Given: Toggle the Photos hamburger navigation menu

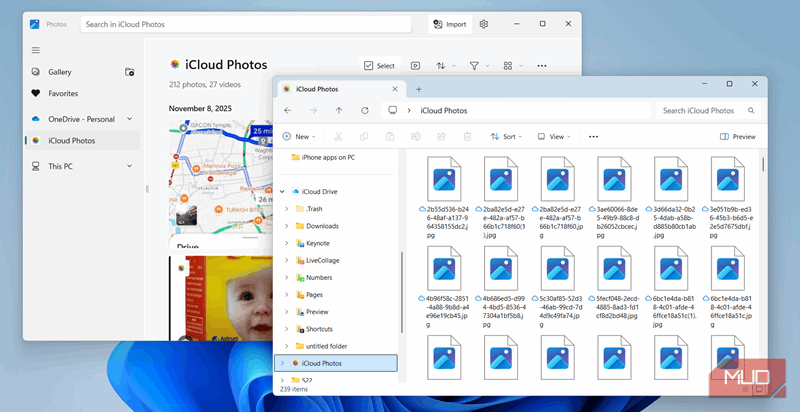Looking at the screenshot, I should point(36,50).
